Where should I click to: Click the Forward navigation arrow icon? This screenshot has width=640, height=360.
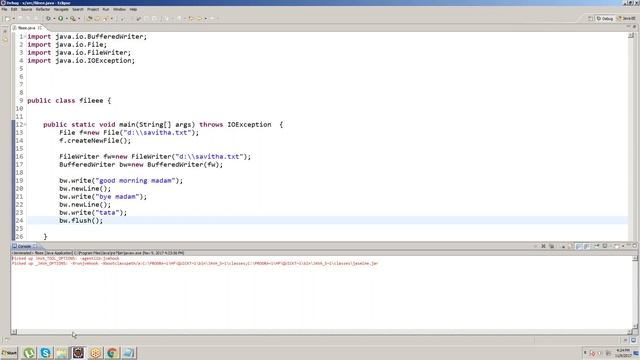click(x=200, y=18)
